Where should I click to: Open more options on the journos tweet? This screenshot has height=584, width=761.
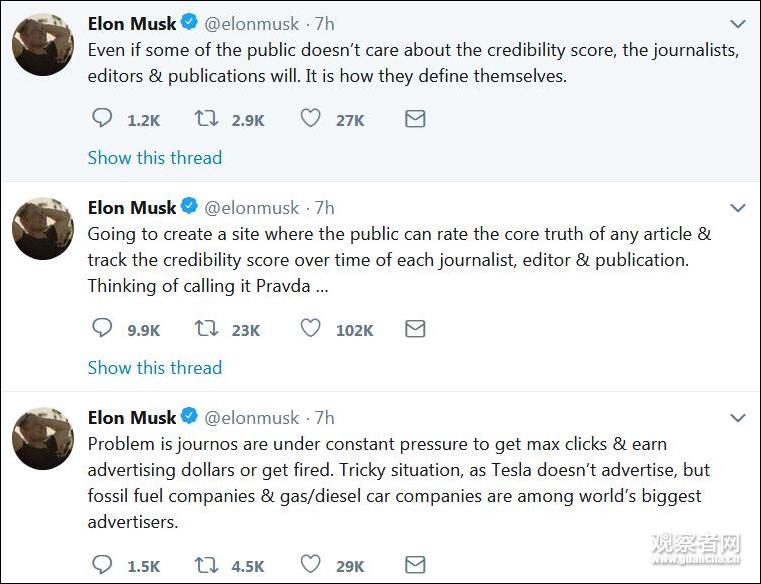pyautogui.click(x=738, y=418)
